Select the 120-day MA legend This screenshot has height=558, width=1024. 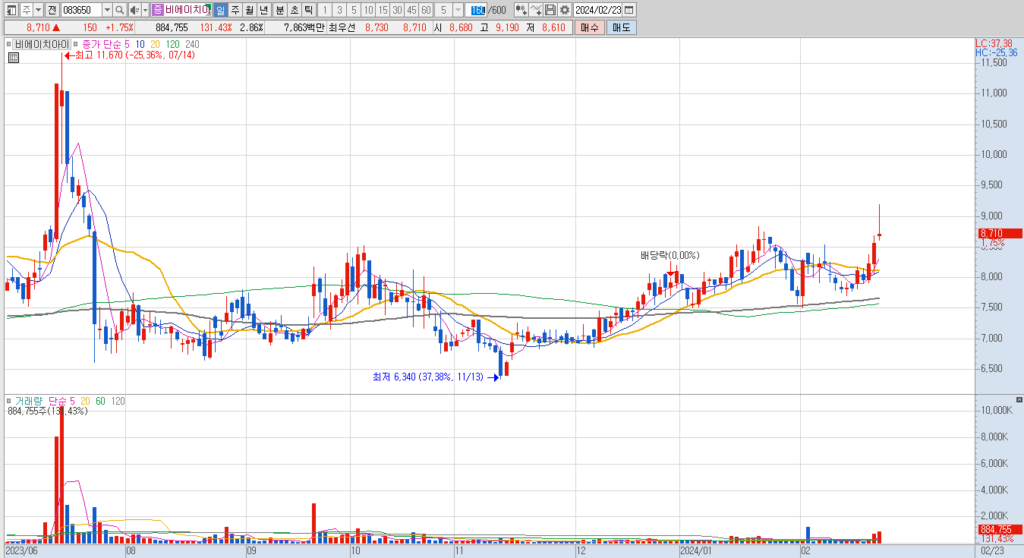(172, 44)
